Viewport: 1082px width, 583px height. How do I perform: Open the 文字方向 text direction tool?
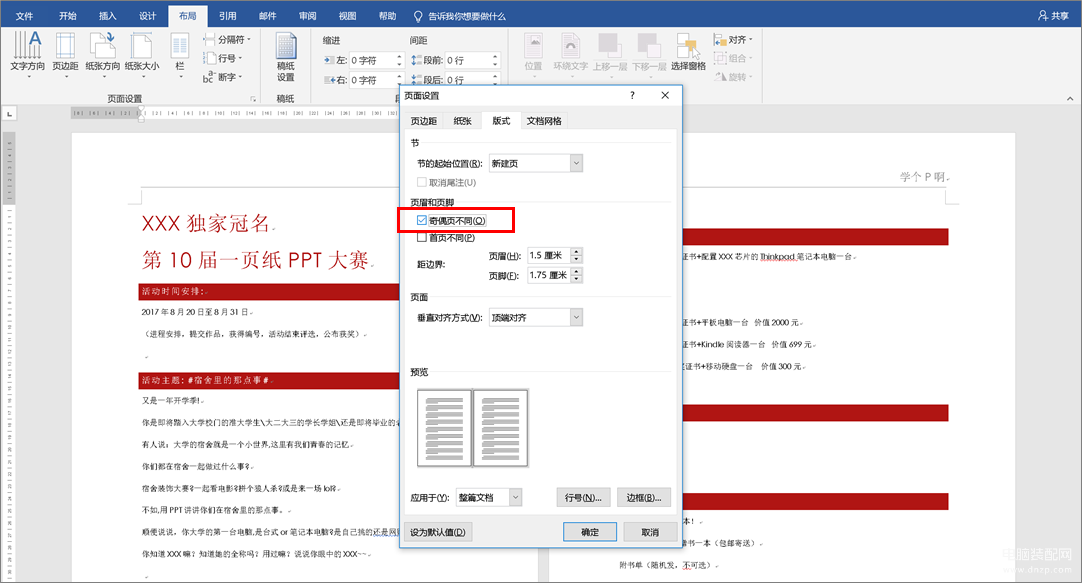tap(28, 54)
